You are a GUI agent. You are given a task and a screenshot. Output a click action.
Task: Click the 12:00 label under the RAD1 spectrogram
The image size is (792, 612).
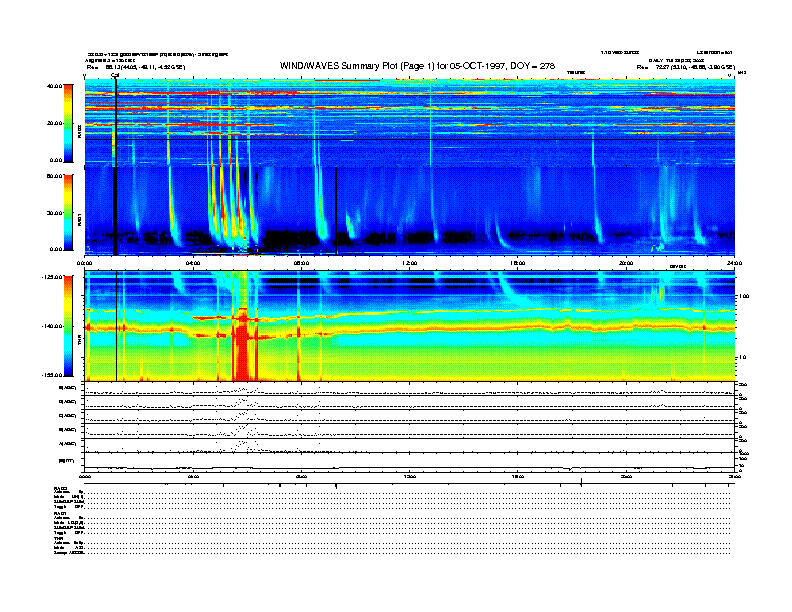point(410,263)
